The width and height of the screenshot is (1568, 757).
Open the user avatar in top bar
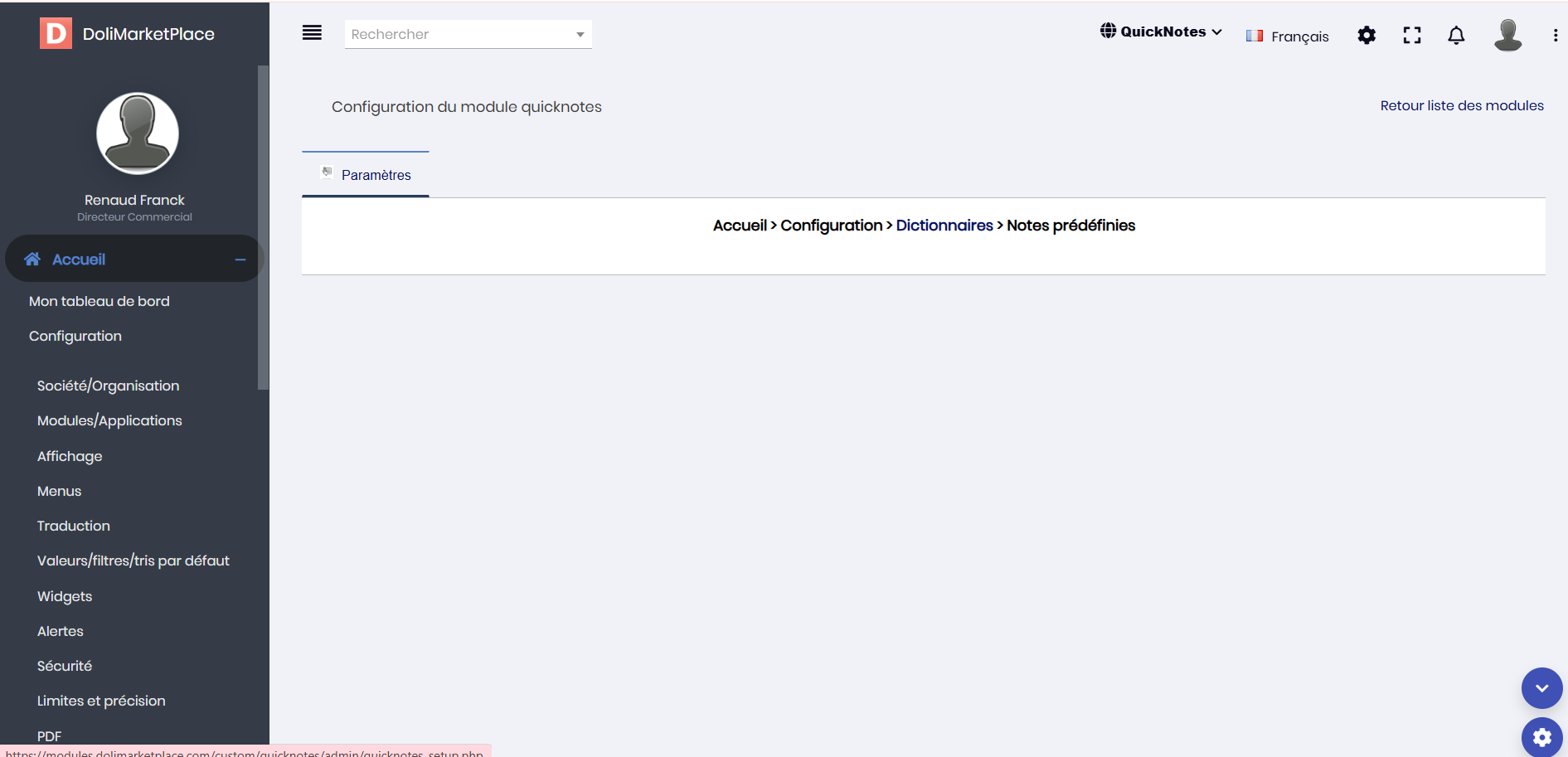pos(1507,35)
